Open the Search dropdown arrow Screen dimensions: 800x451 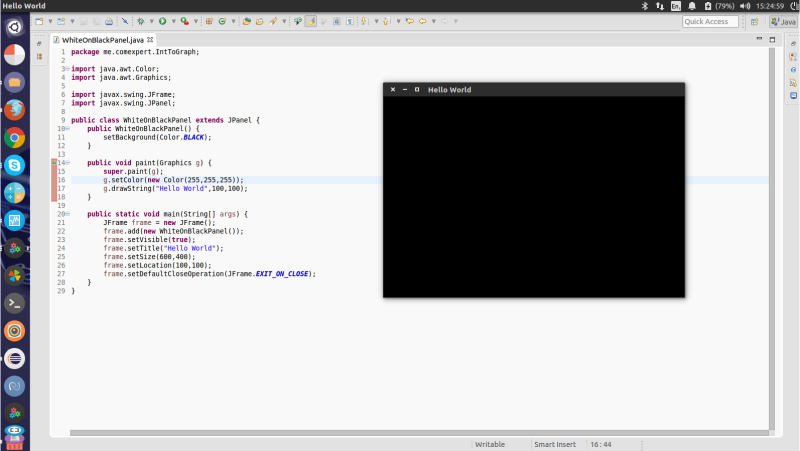(284, 21)
